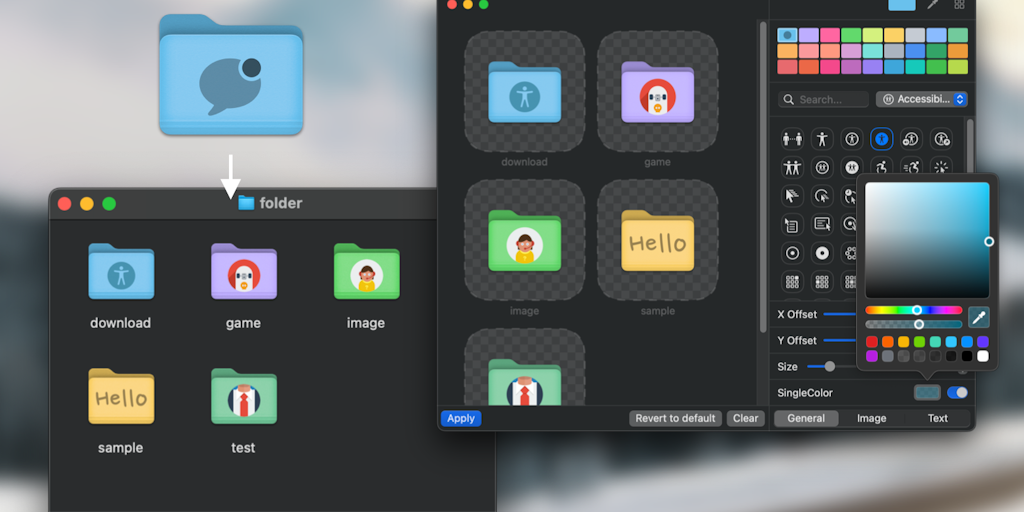Choose the unbadged two figures side by side symbol

click(x=792, y=168)
